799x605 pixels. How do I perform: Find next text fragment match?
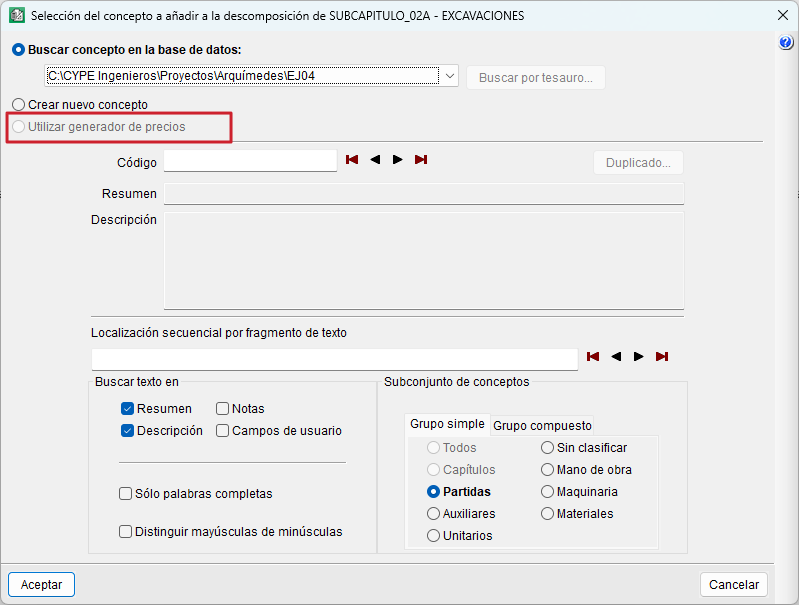point(638,356)
